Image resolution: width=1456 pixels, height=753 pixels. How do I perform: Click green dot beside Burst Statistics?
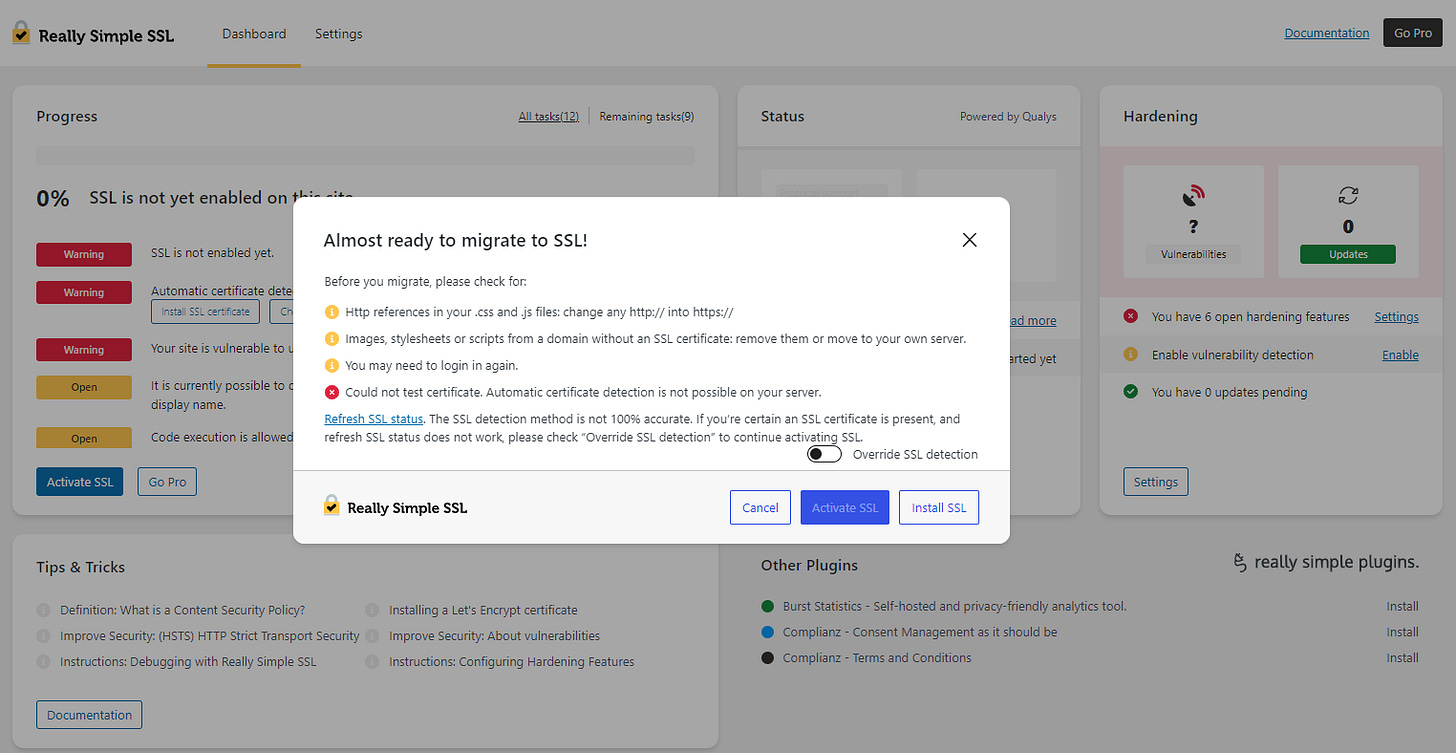point(768,606)
